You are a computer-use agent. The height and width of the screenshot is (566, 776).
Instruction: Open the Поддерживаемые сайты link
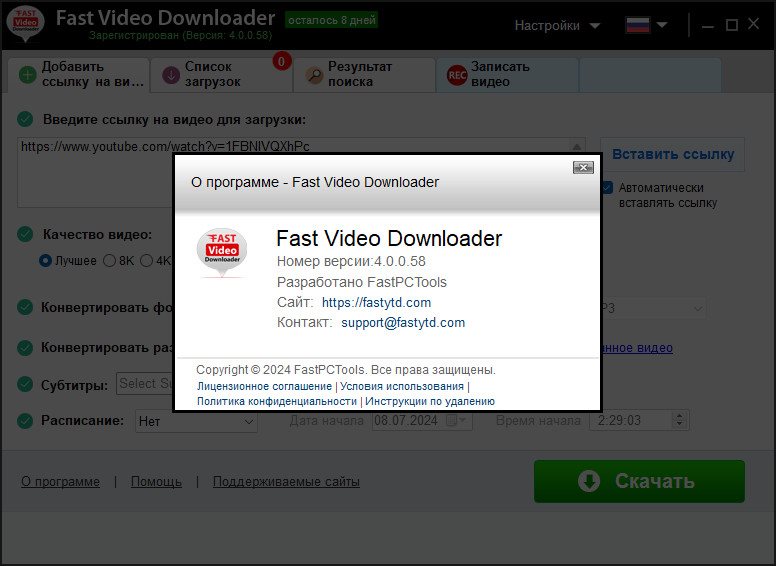coord(286,481)
